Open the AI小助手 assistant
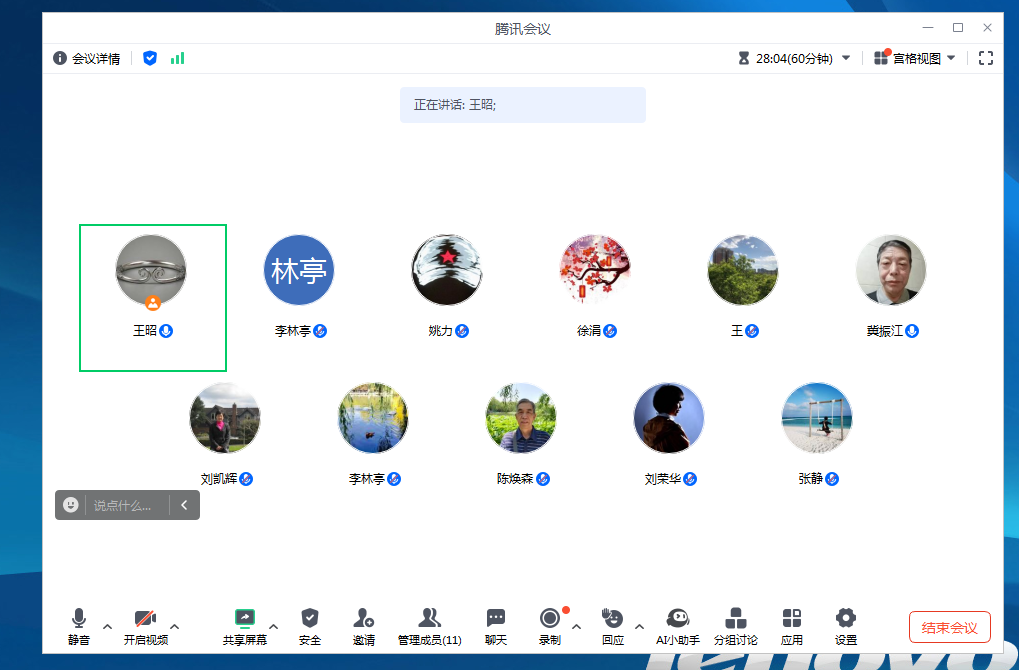The width and height of the screenshot is (1019, 670). (x=677, y=618)
